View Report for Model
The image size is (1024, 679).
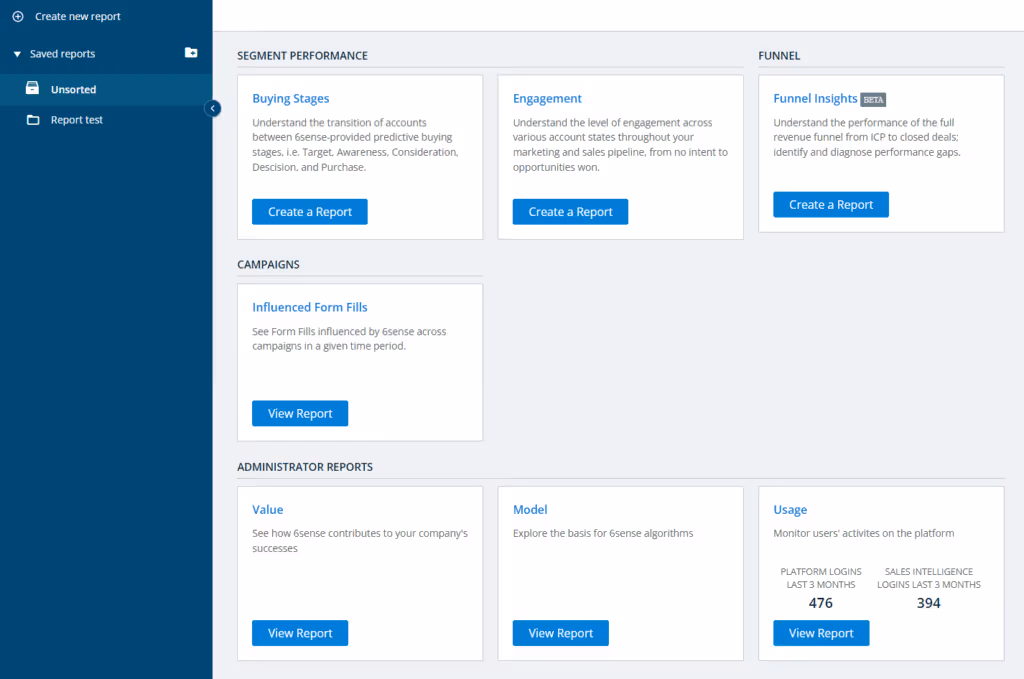coord(560,633)
